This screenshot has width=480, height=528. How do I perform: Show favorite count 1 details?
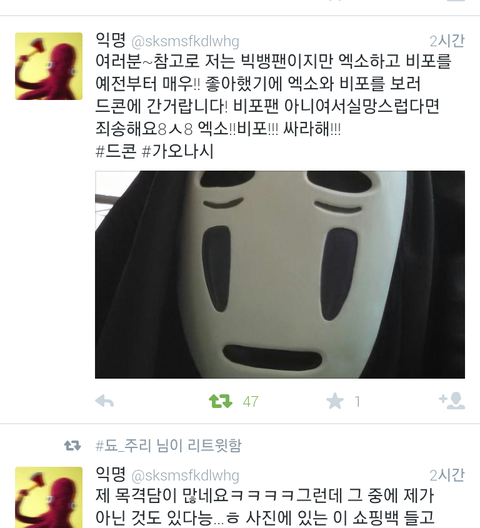click(x=357, y=402)
